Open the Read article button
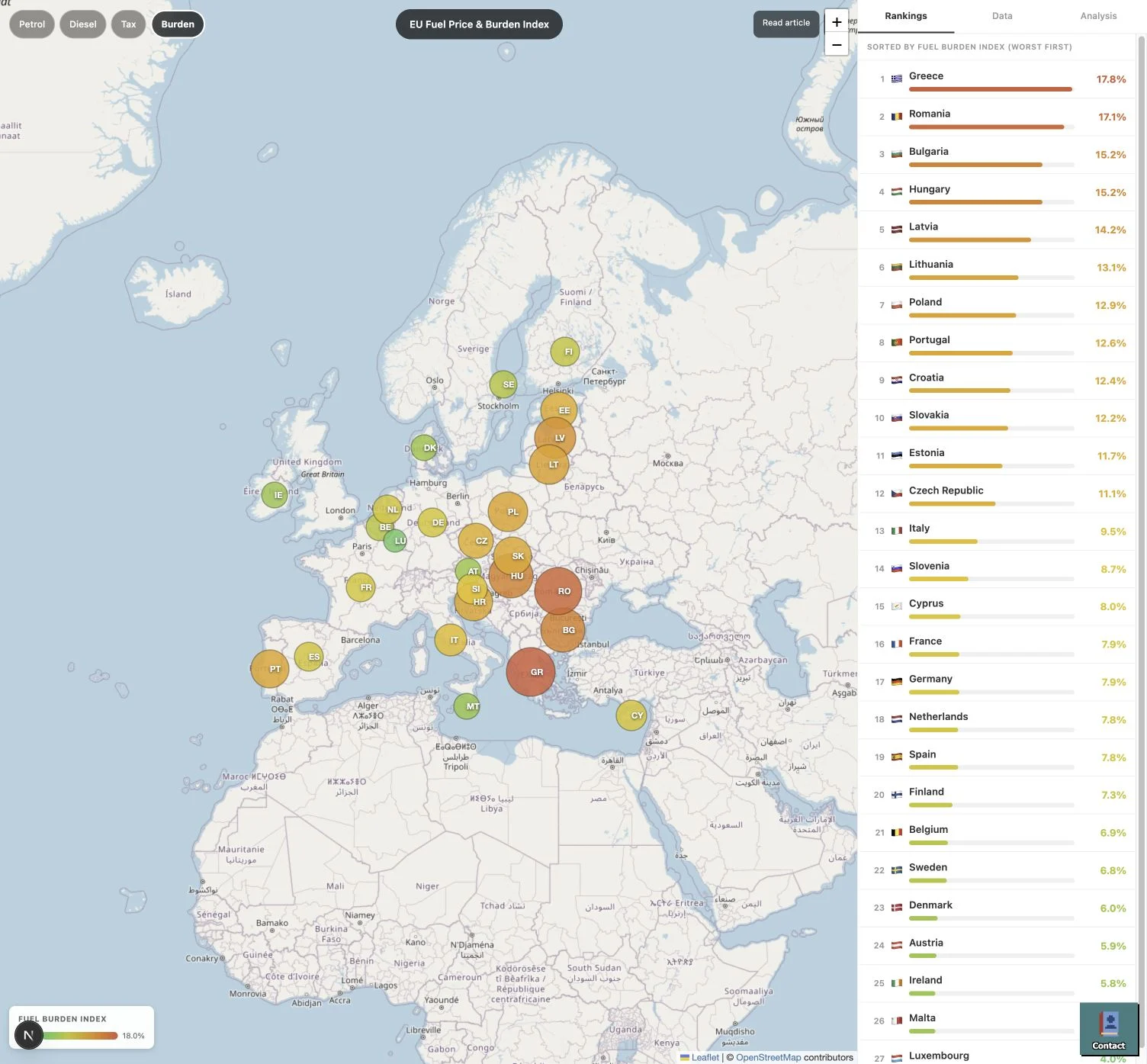This screenshot has width=1147, height=1064. tap(786, 23)
